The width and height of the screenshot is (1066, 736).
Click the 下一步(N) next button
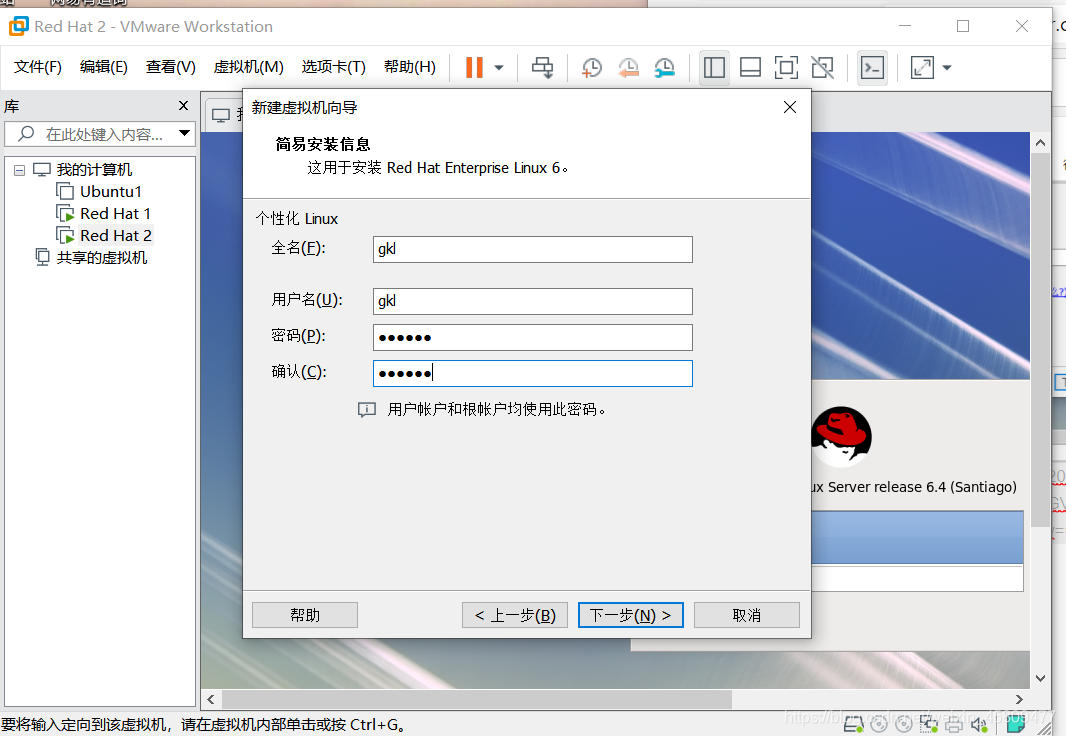[630, 615]
